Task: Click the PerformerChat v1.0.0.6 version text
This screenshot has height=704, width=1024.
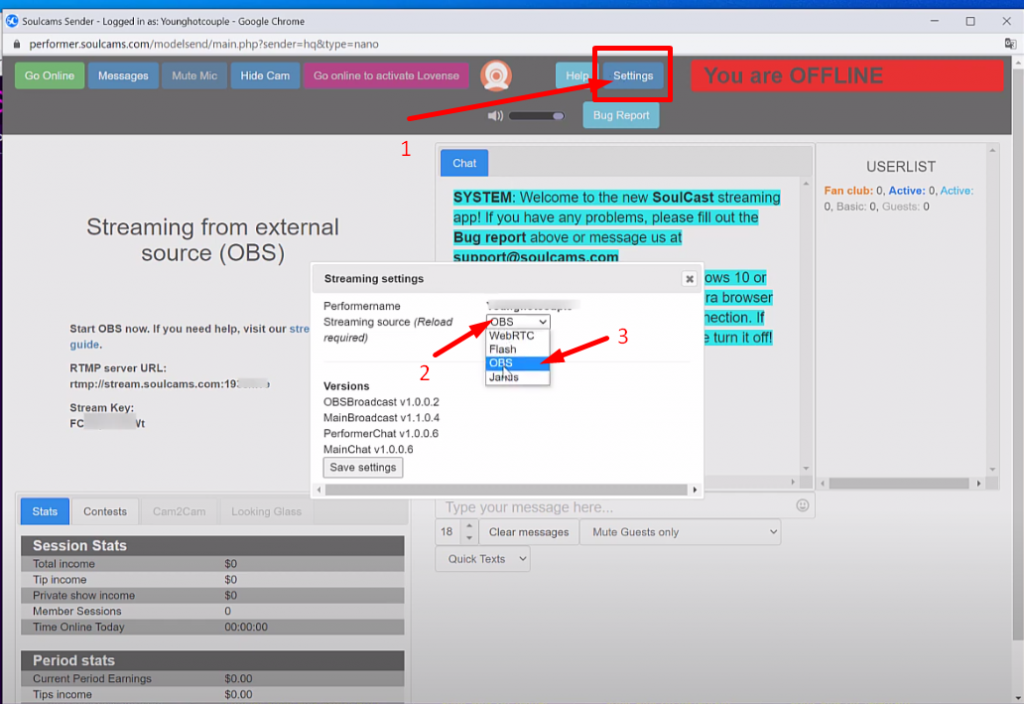Action: 381,434
